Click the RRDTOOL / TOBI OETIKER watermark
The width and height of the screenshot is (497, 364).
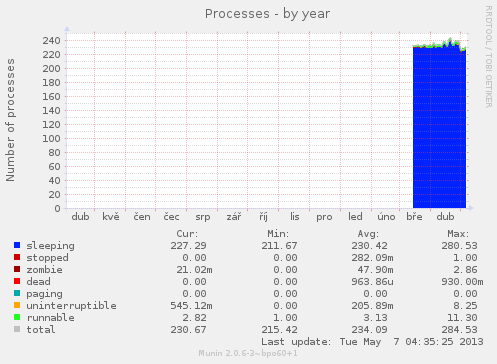point(489,57)
